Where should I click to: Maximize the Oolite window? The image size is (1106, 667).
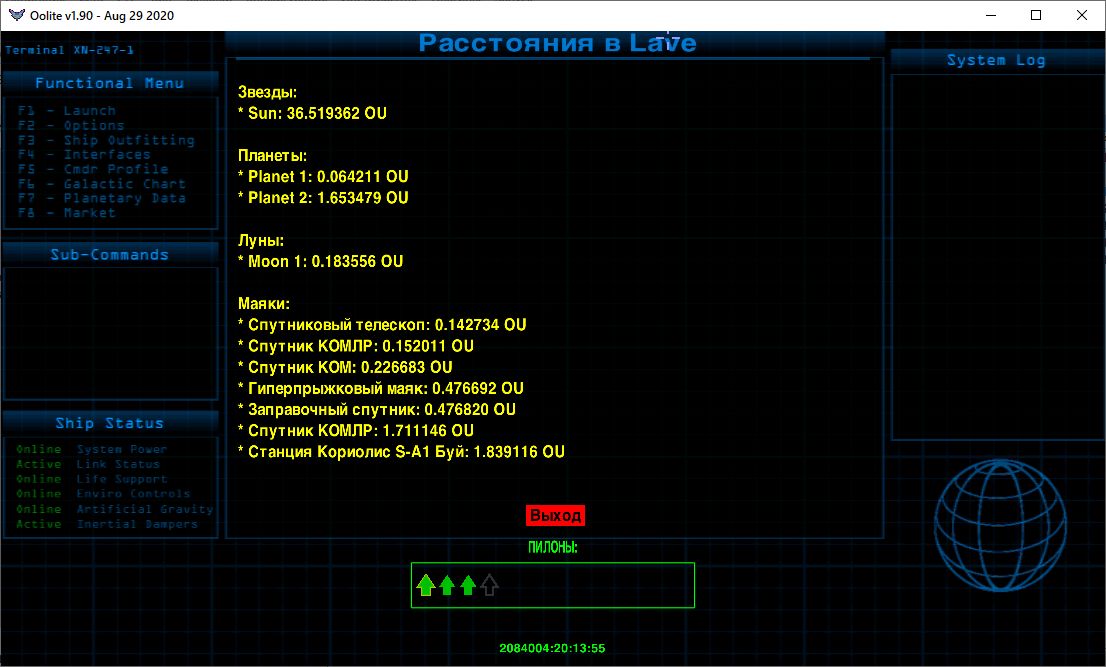click(1036, 15)
